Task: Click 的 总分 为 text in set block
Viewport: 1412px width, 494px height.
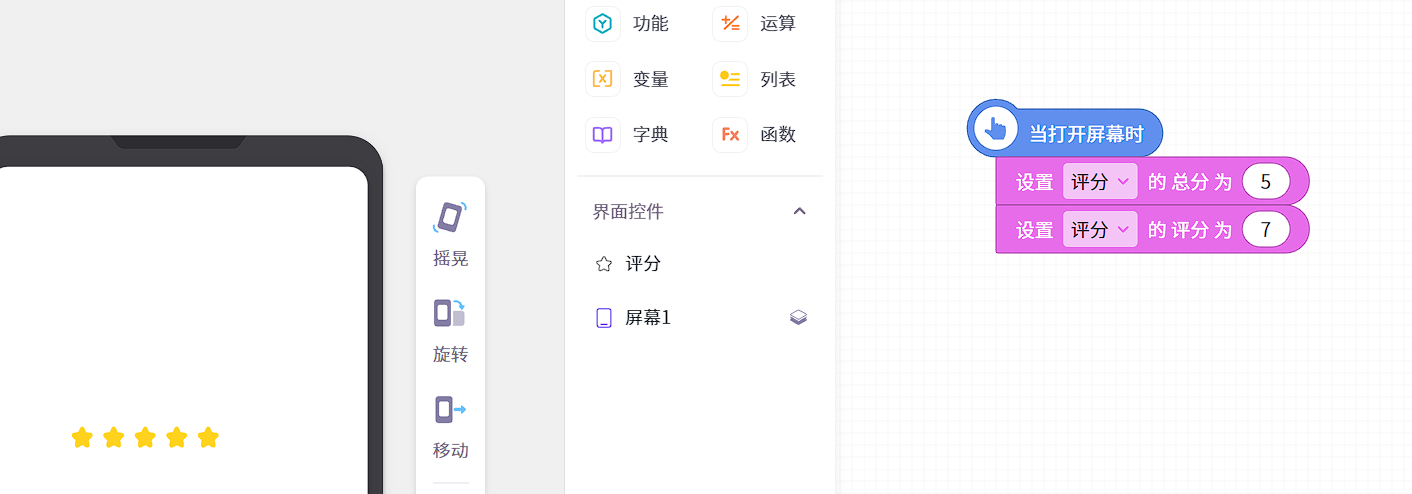Action: click(x=1190, y=182)
